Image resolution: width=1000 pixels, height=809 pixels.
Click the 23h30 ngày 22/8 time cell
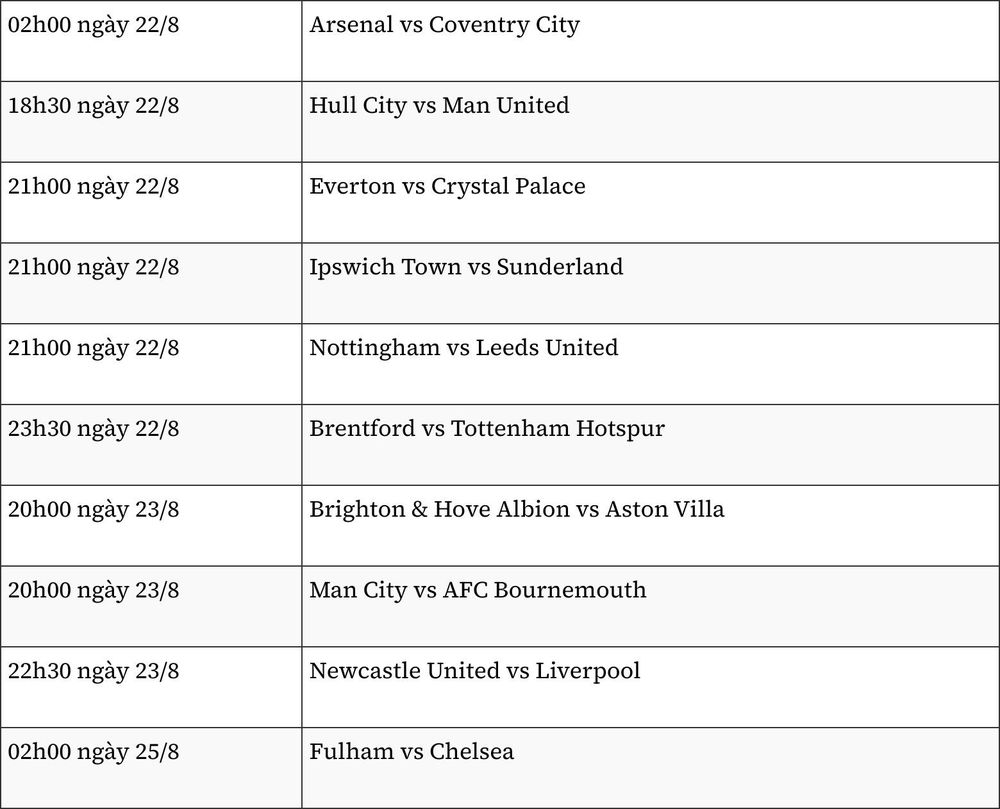[x=151, y=445]
